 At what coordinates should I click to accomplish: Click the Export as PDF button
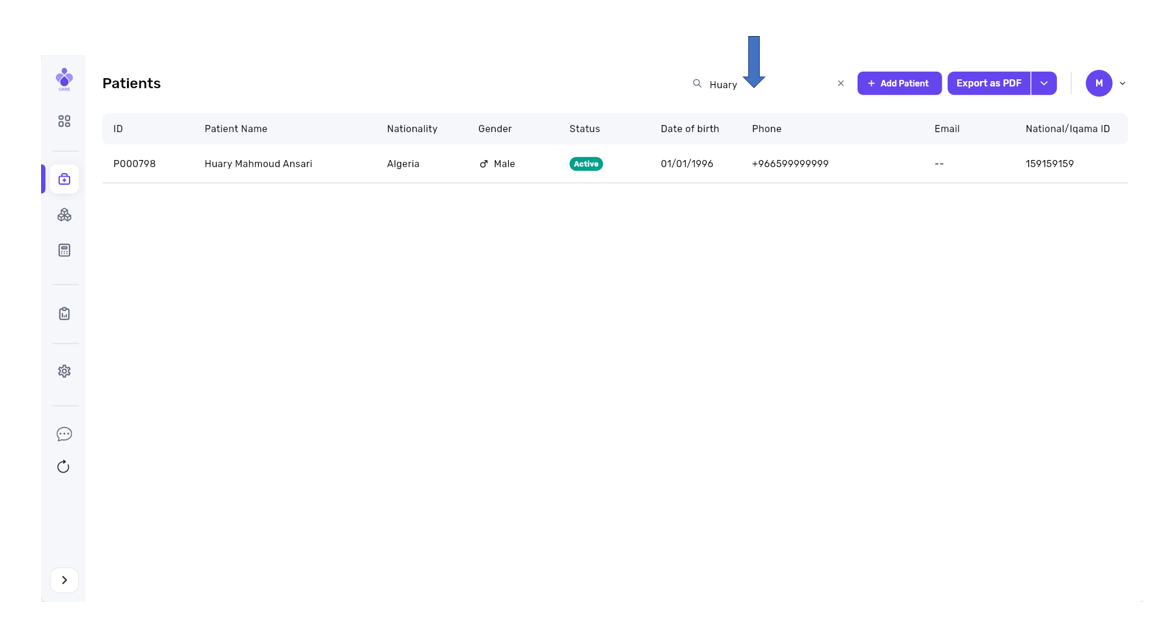point(988,84)
